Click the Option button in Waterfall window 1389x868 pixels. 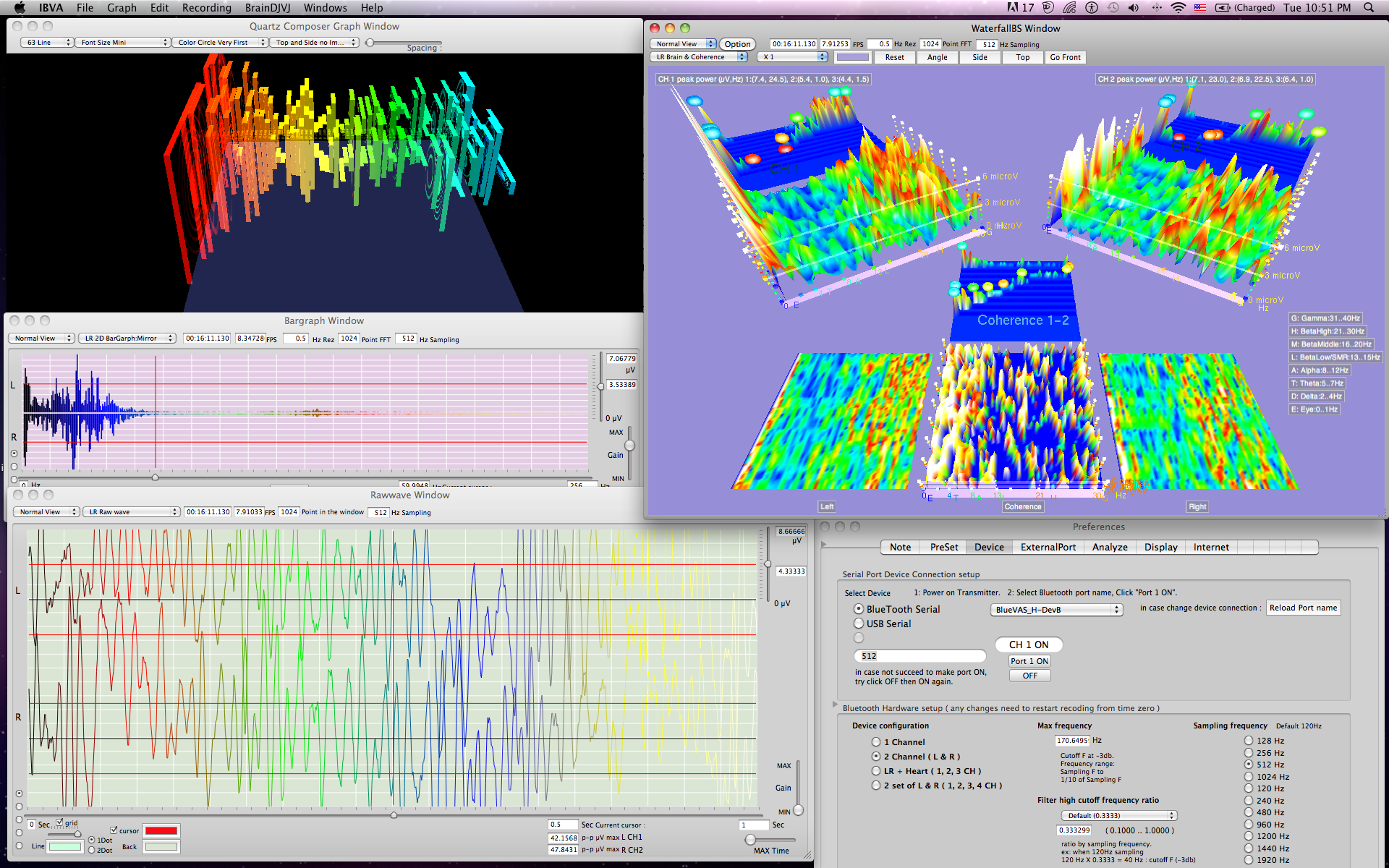pyautogui.click(x=737, y=44)
